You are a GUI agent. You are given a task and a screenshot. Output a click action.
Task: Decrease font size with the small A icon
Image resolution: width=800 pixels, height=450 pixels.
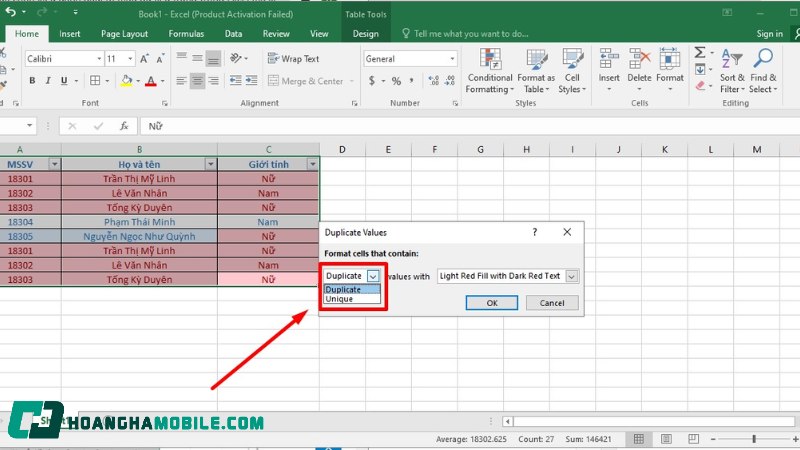click(x=160, y=59)
